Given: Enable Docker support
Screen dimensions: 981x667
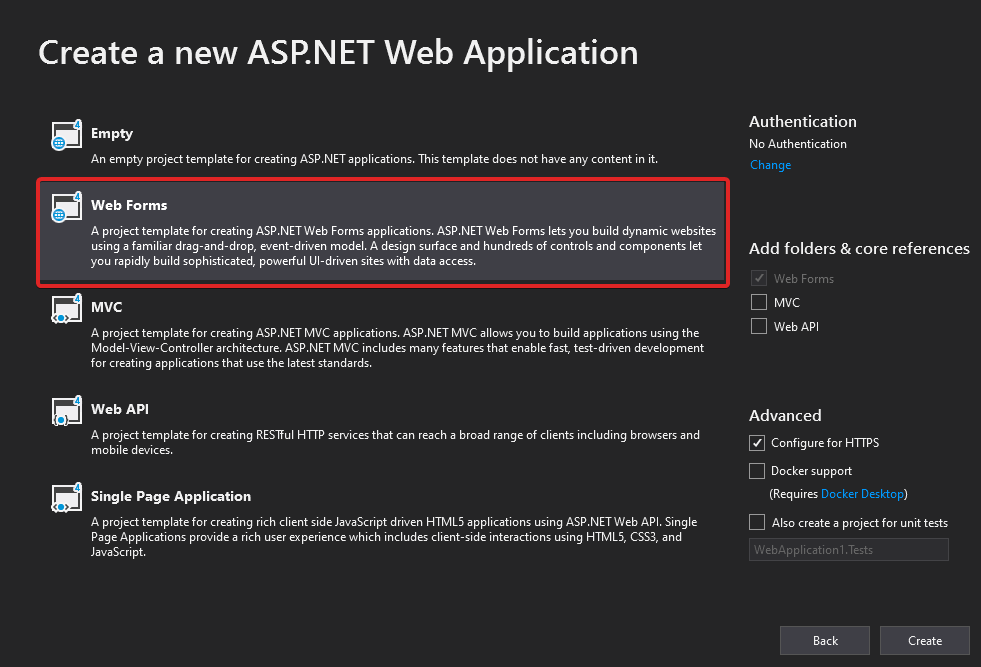Looking at the screenshot, I should [757, 470].
